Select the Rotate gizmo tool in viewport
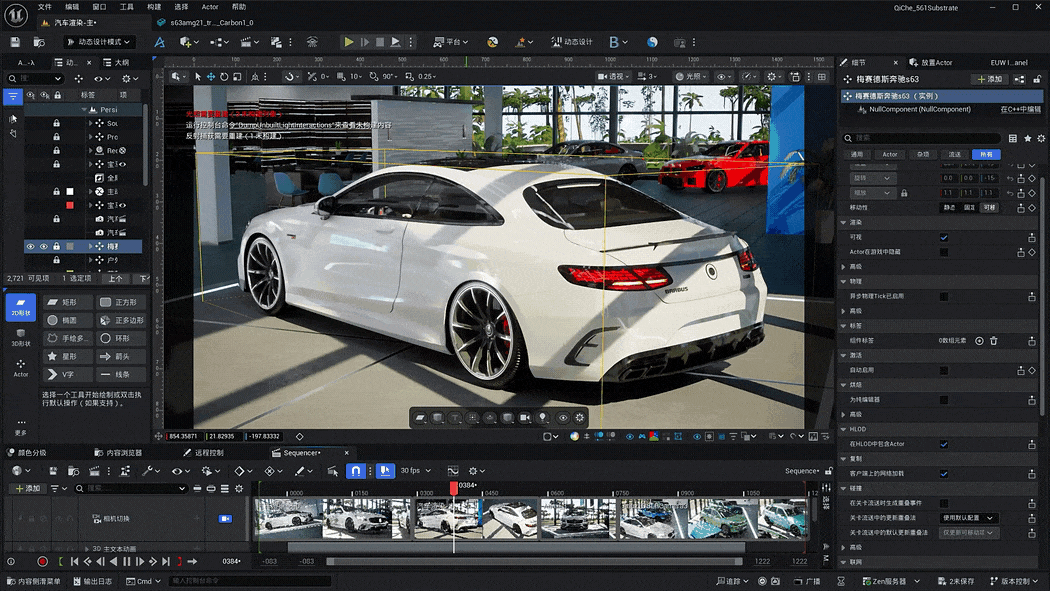1050x591 pixels. (x=224, y=77)
